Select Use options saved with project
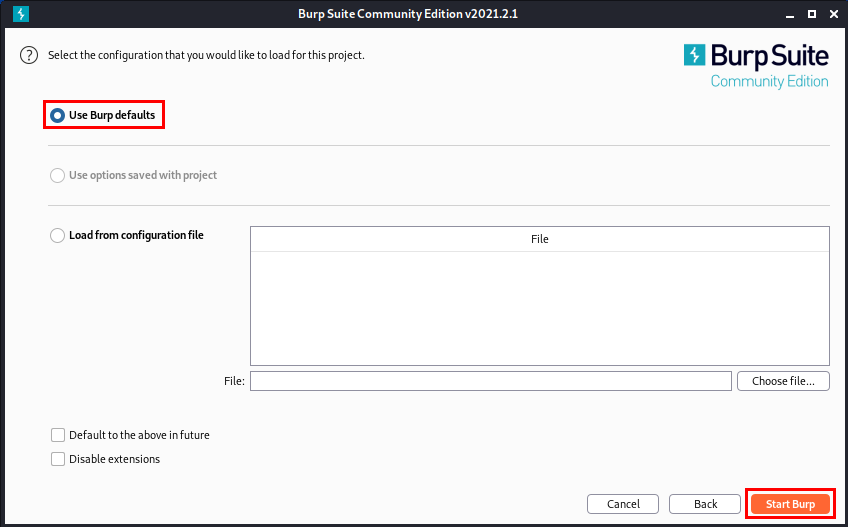This screenshot has width=848, height=527. click(x=57, y=175)
